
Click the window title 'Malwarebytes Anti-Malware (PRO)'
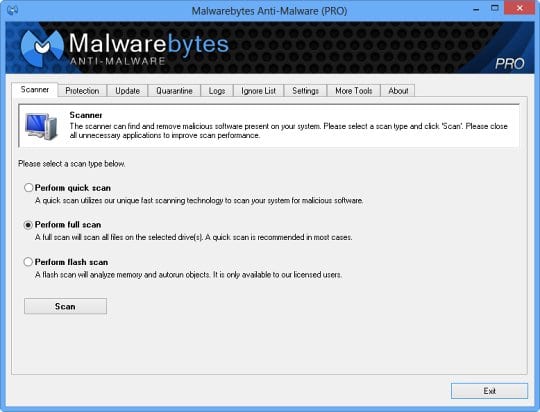(269, 11)
